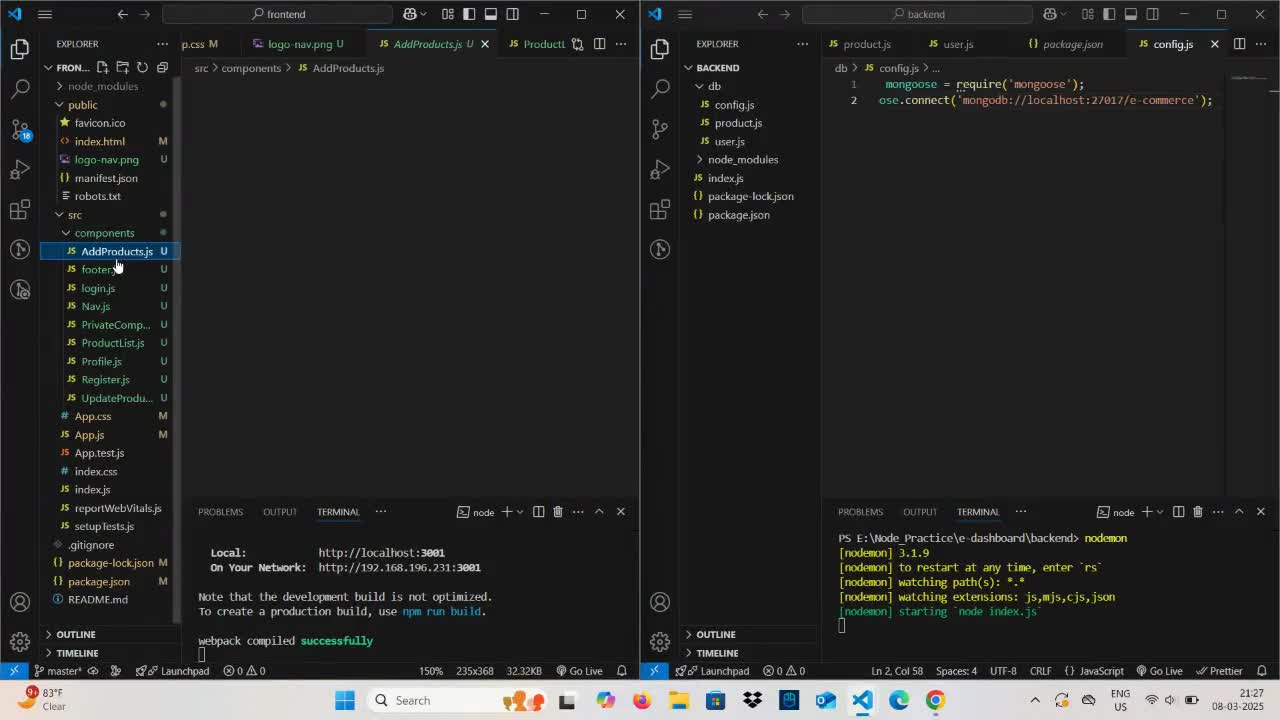
Task: Collapse all folders in frontend explorer
Action: (x=162, y=67)
